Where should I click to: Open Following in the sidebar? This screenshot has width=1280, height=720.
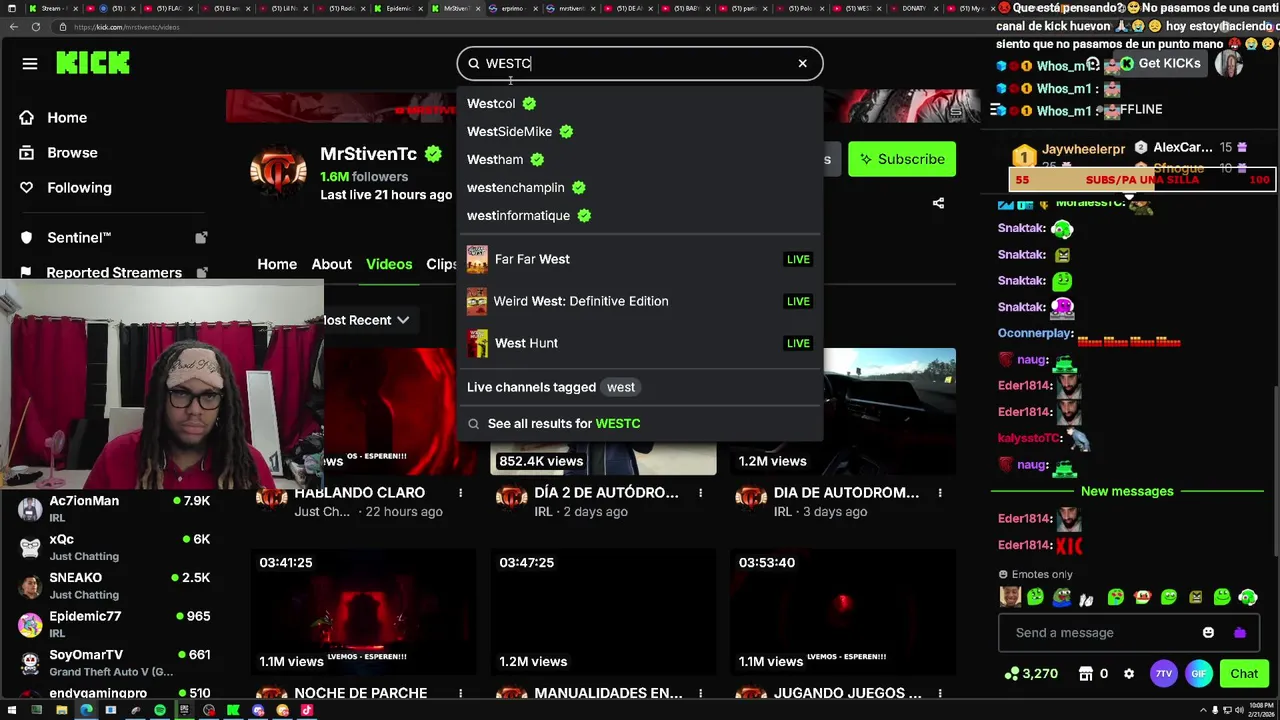point(79,187)
